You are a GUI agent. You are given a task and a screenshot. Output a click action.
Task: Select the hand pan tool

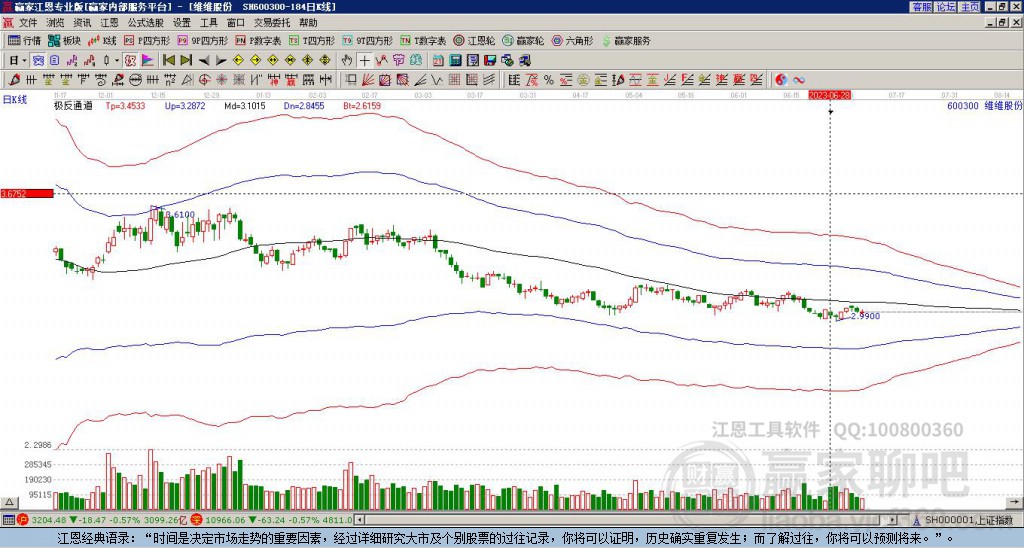347,61
